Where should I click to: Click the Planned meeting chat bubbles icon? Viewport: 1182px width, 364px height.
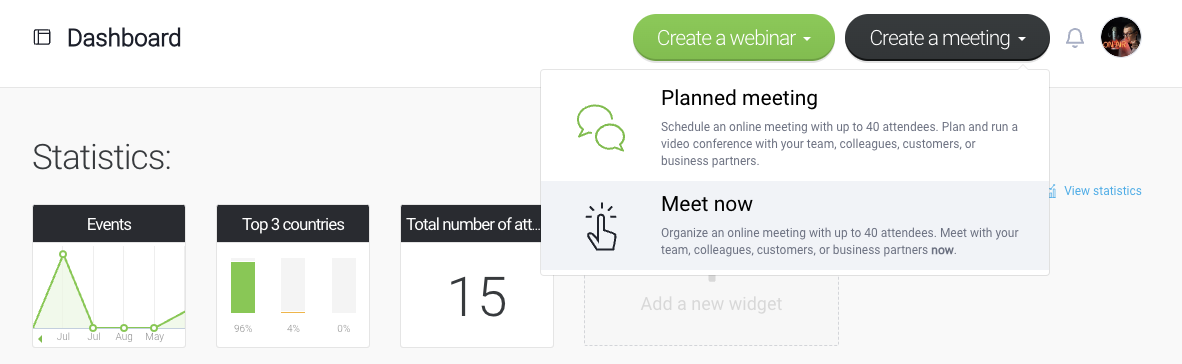click(601, 129)
